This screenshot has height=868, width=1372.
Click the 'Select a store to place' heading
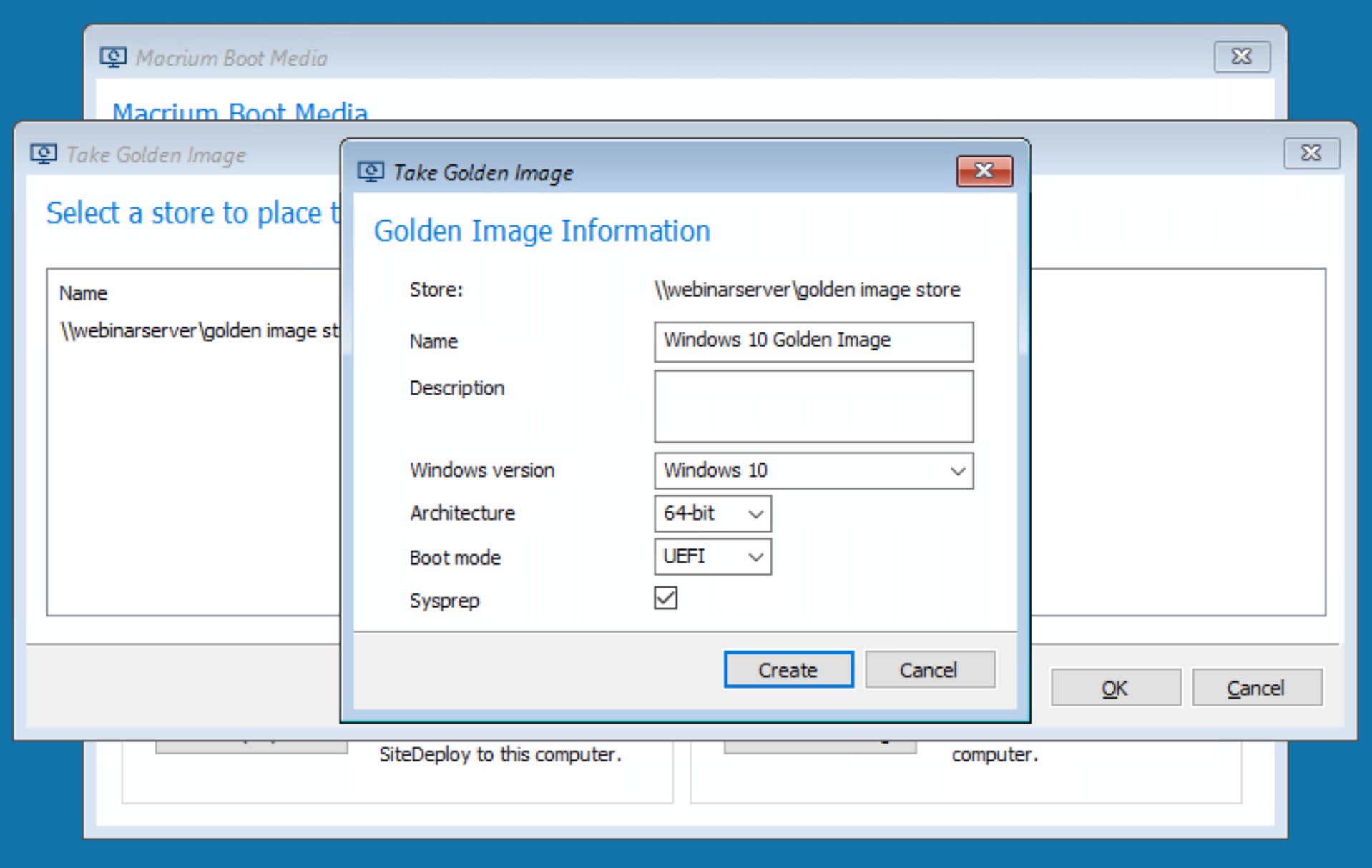[193, 213]
